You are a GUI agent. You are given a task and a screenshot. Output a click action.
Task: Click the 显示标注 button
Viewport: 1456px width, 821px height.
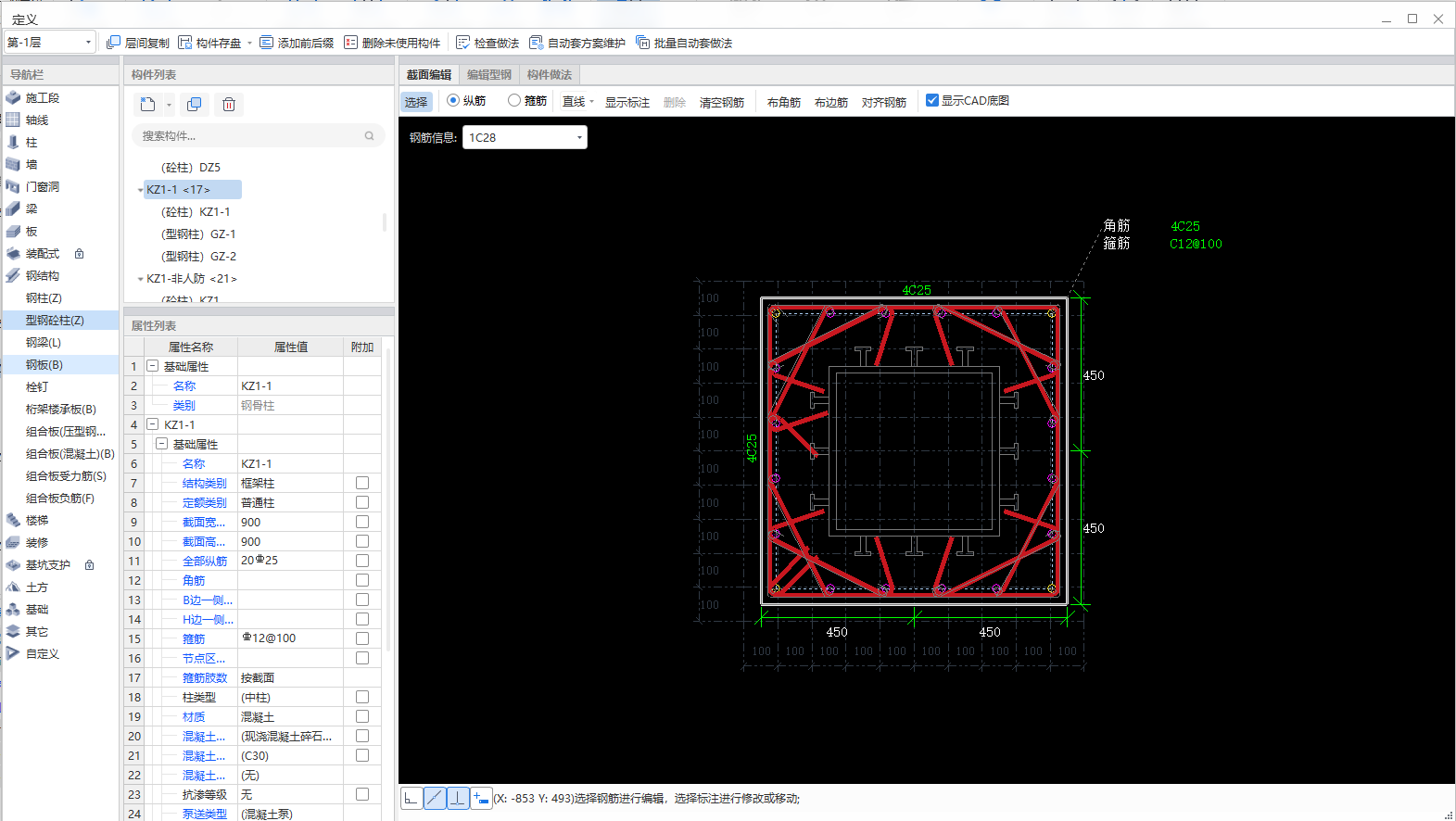coord(627,101)
